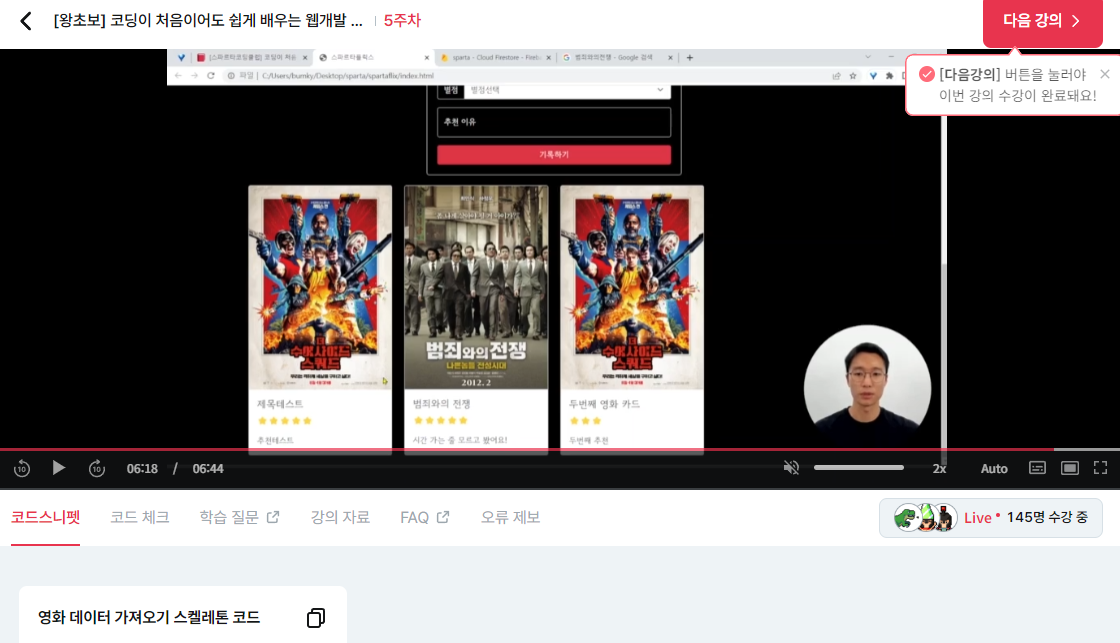Click the bookmark star icon in address bar
This screenshot has height=643, width=1120.
(853, 76)
